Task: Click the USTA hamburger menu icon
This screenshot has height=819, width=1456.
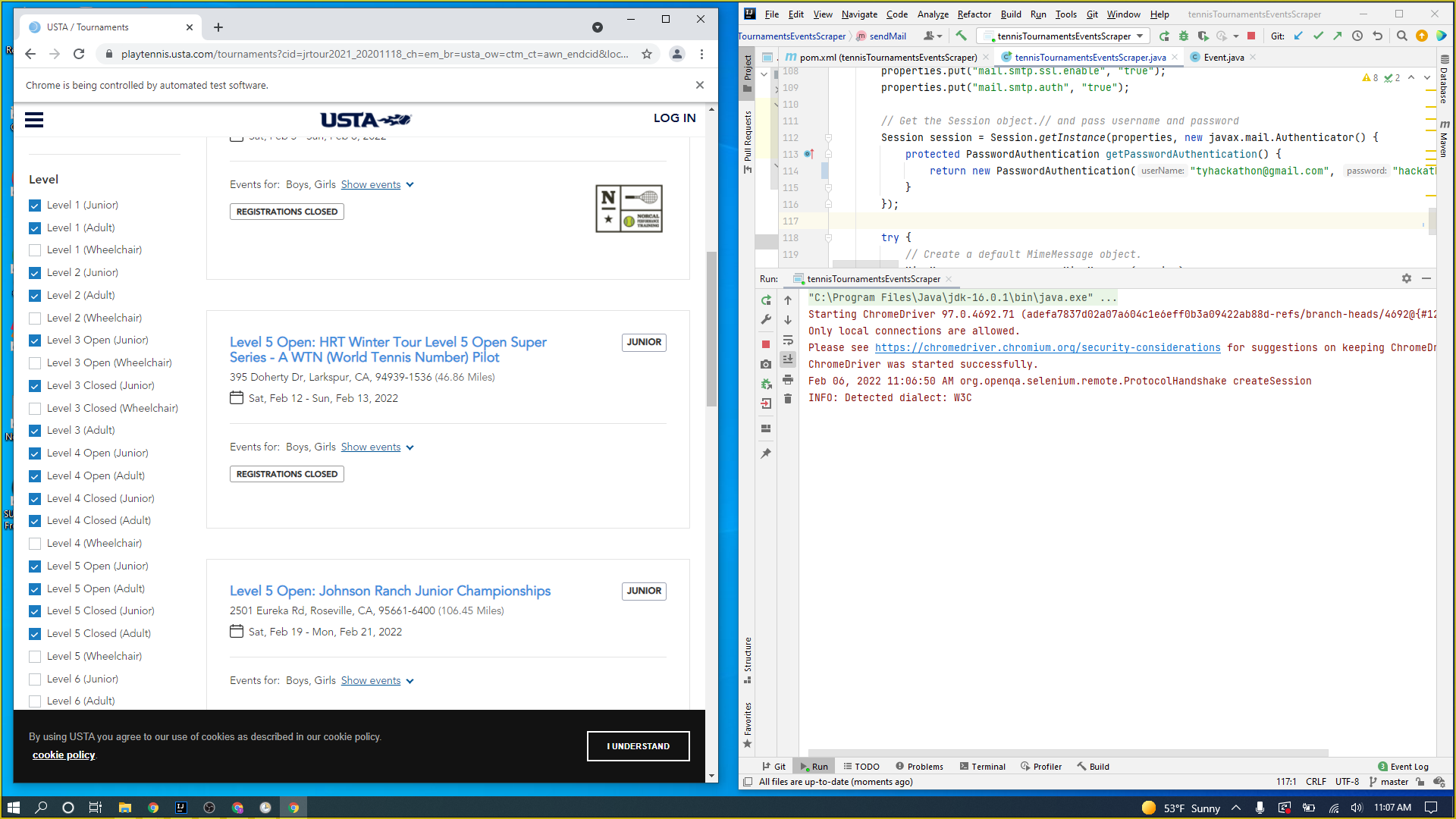Action: click(x=34, y=120)
